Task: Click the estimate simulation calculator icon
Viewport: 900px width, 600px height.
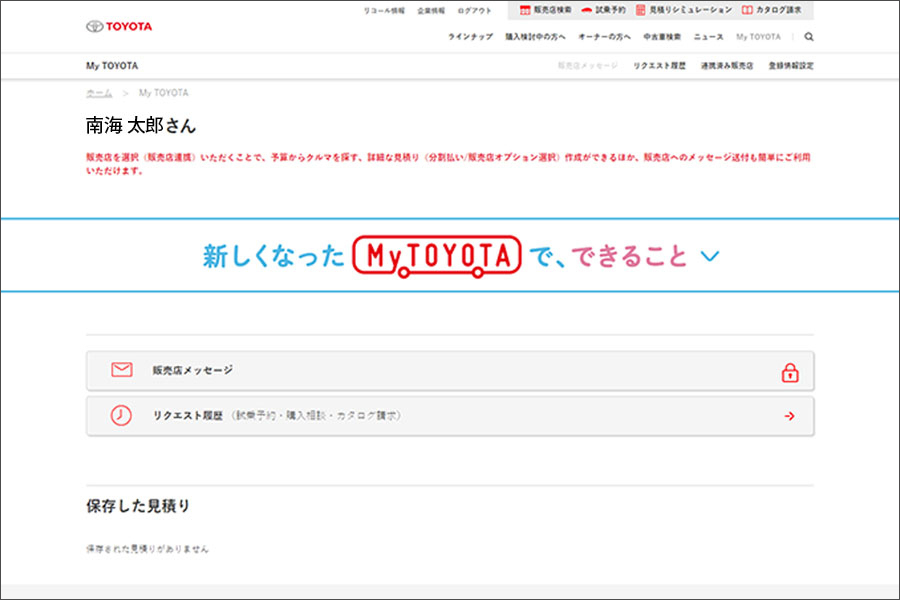Action: pyautogui.click(x=640, y=10)
